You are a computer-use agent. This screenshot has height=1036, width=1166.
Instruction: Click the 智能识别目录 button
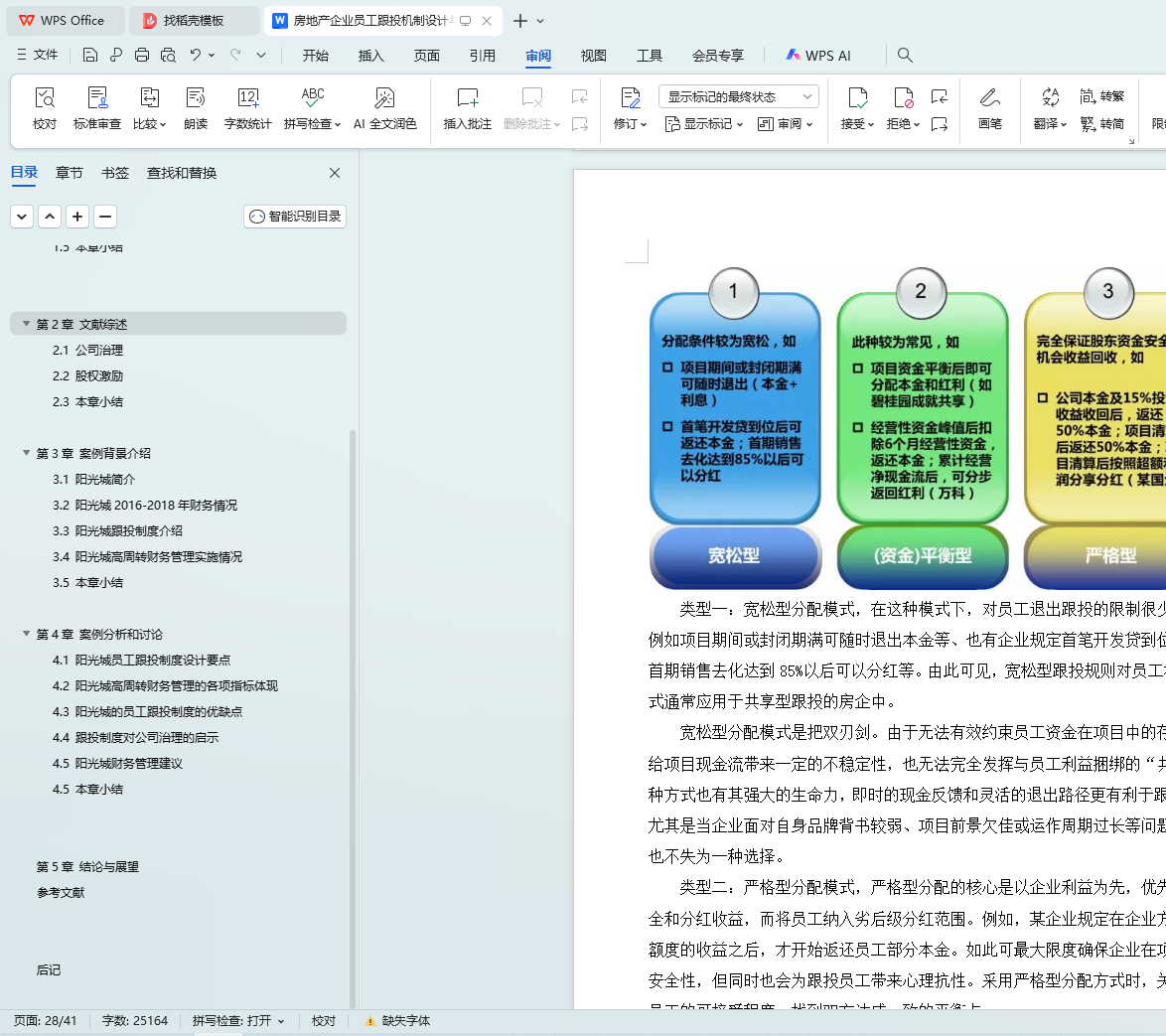[295, 217]
